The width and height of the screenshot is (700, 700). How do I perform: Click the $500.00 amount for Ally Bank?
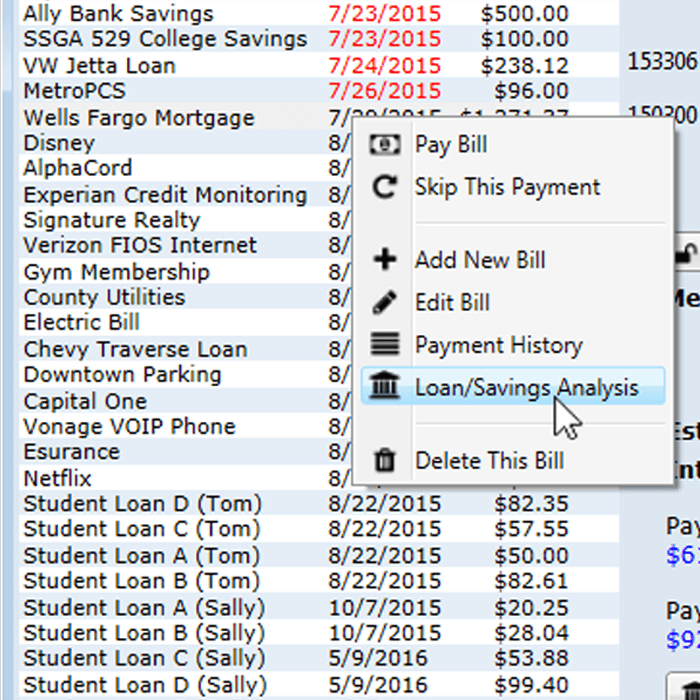pos(525,13)
